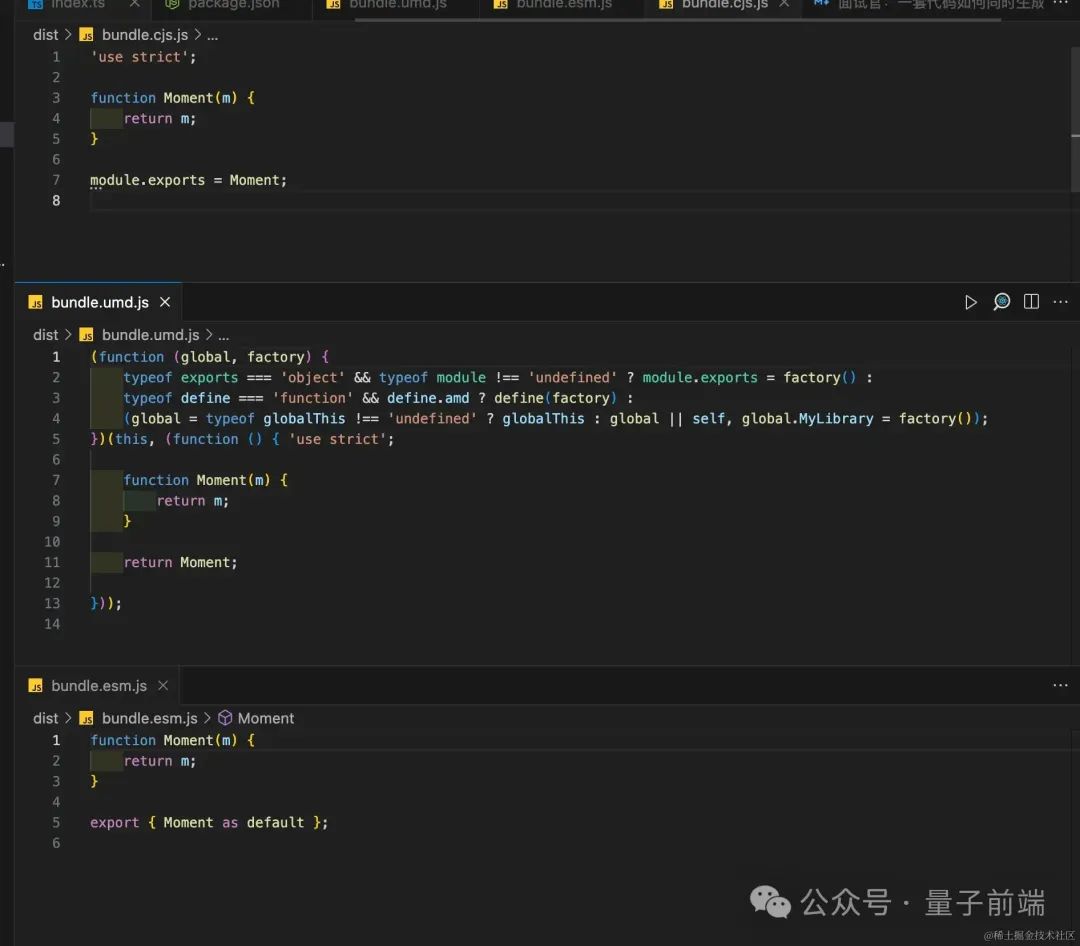Close the bundle.umd.js tab in the middle group
This screenshot has width=1080, height=946.
(165, 302)
